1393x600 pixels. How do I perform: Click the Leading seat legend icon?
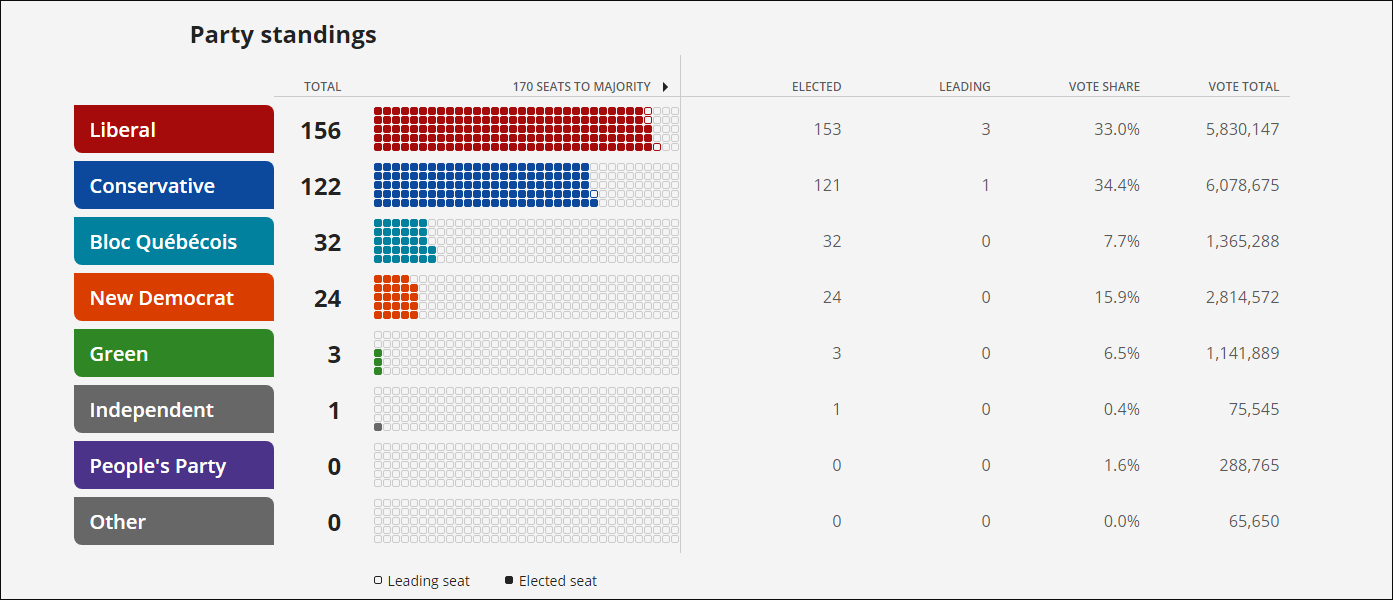378,580
